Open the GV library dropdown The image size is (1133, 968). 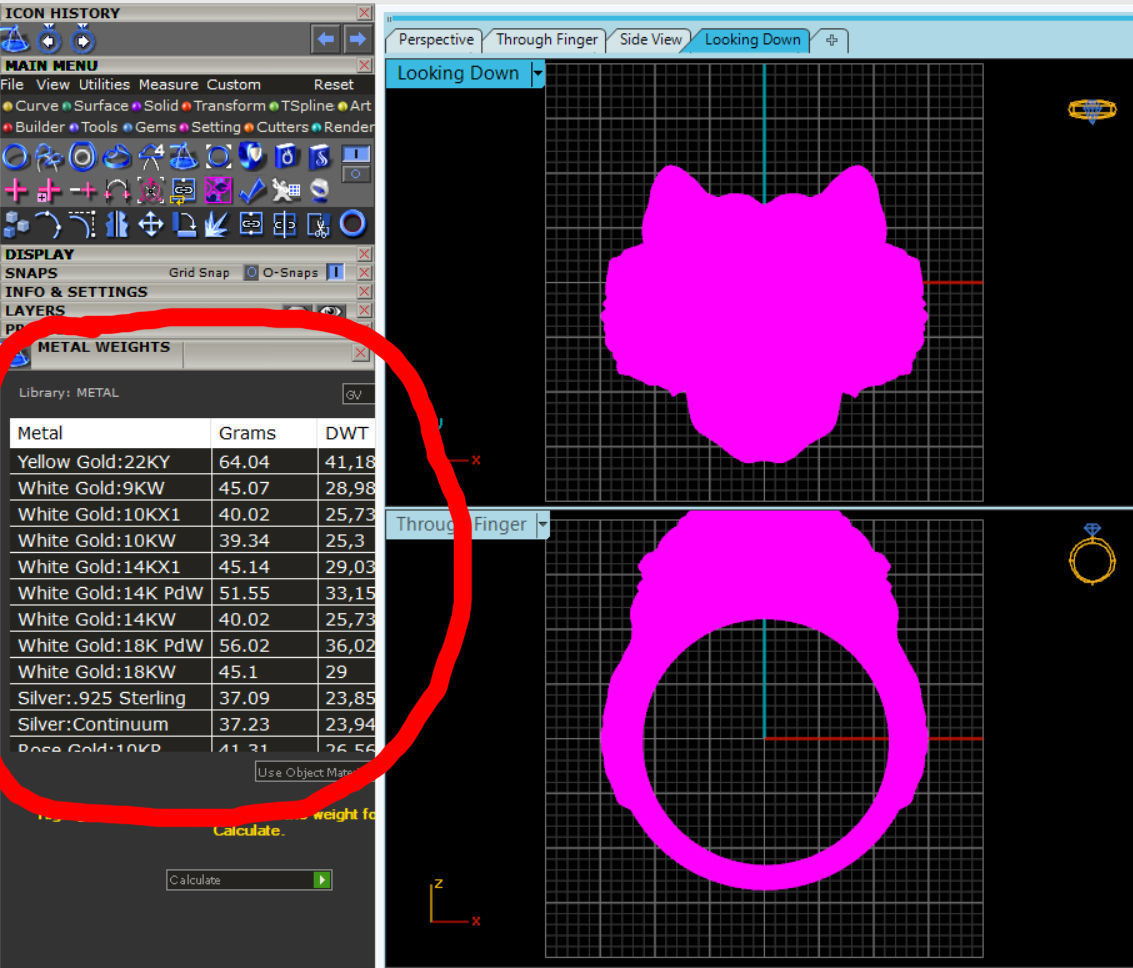click(358, 395)
